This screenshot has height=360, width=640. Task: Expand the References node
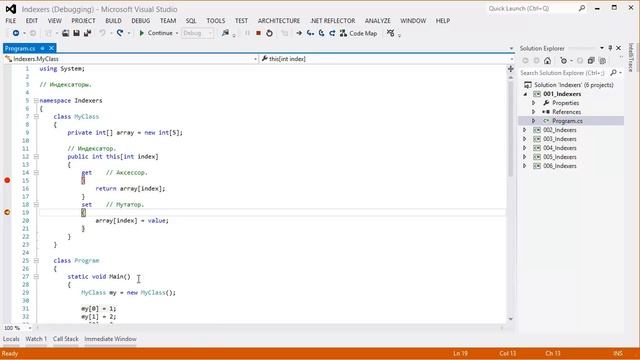(533, 112)
